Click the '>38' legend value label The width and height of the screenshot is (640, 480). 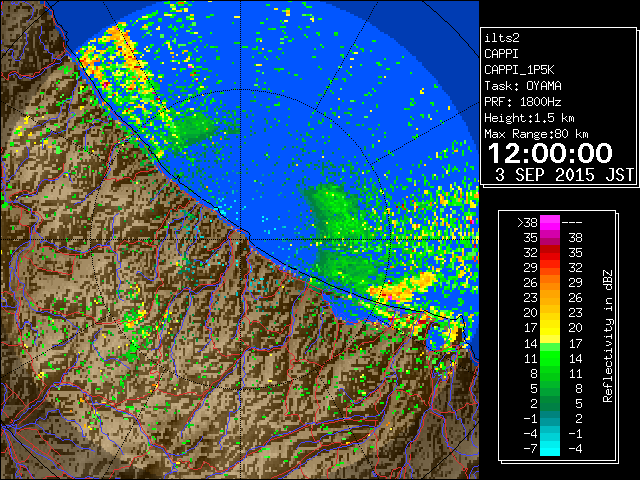(x=527, y=222)
